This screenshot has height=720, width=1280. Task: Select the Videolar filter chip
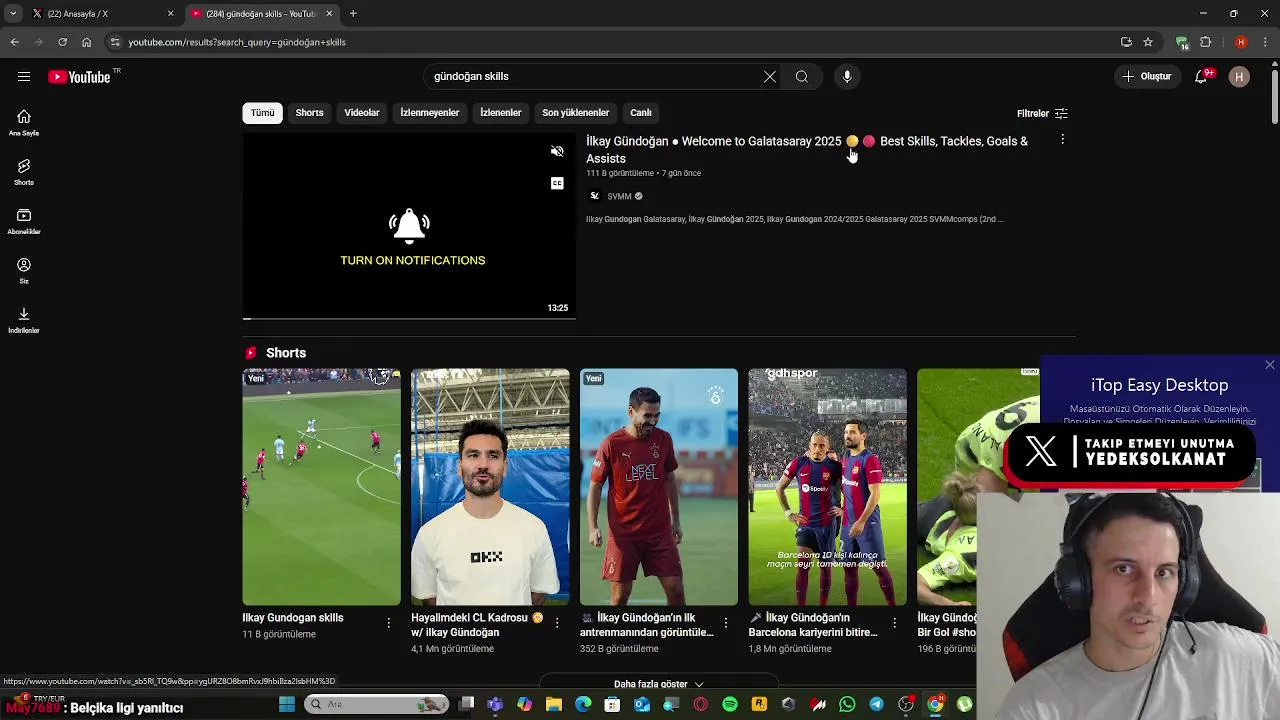pyautogui.click(x=362, y=113)
